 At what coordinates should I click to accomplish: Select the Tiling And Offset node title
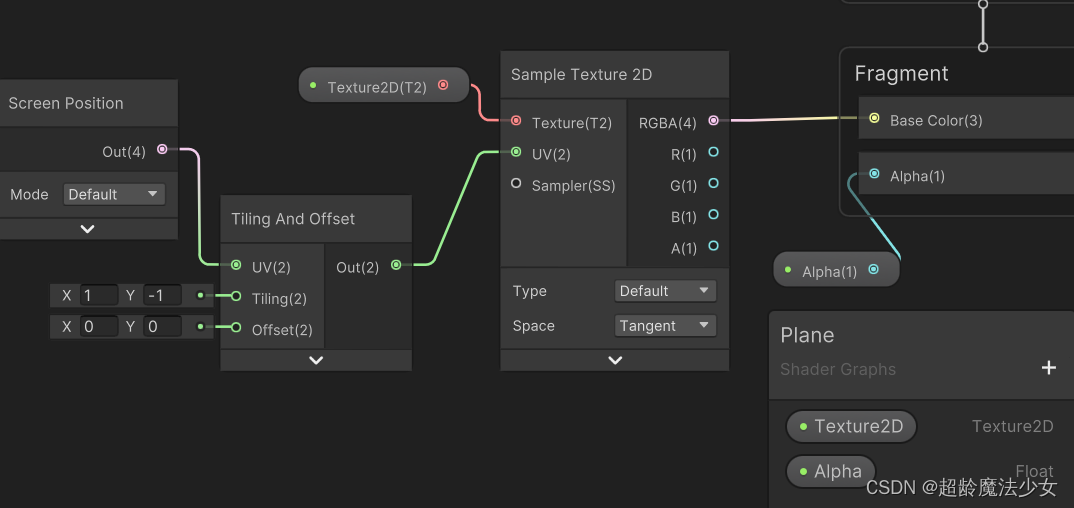[x=293, y=219]
